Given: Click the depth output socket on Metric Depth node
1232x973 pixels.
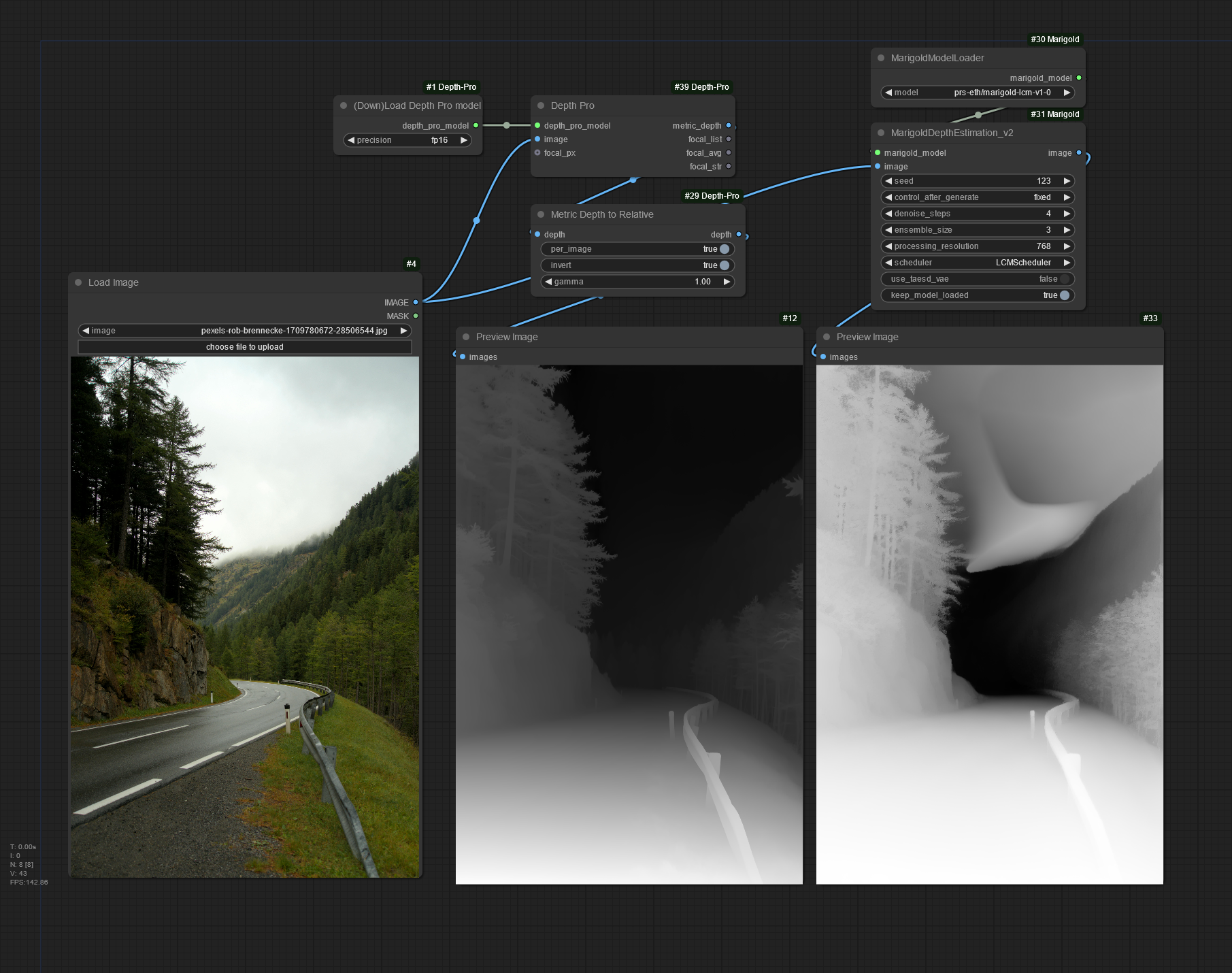Looking at the screenshot, I should coord(739,234).
